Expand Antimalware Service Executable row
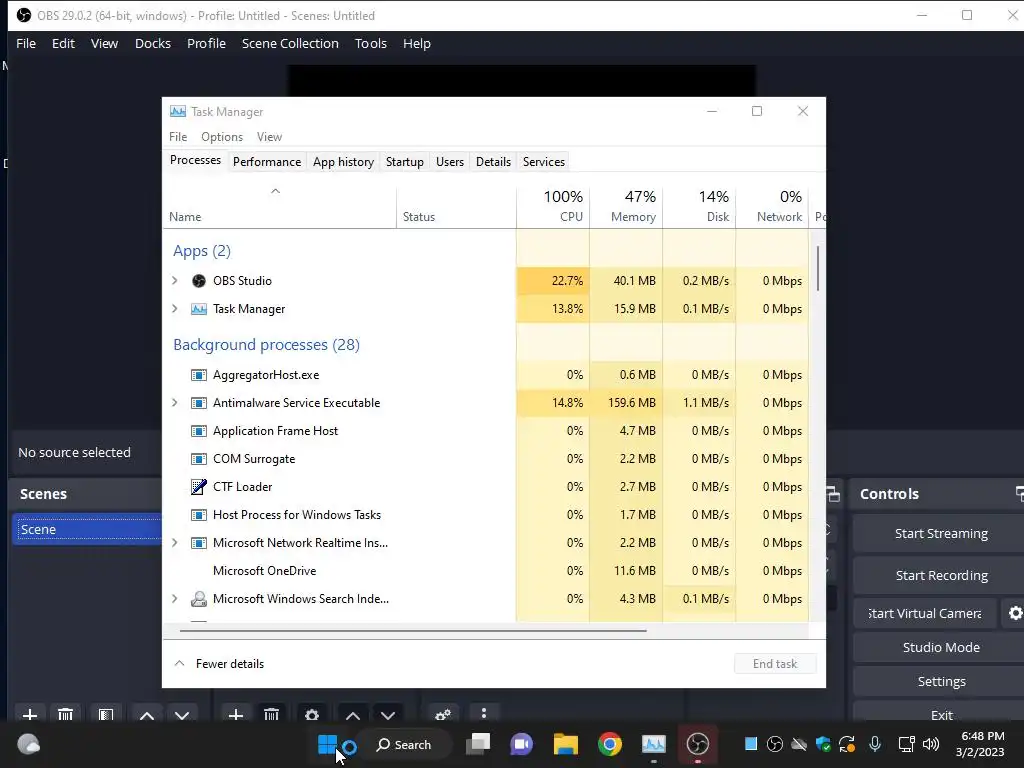The image size is (1024, 768). tap(174, 403)
